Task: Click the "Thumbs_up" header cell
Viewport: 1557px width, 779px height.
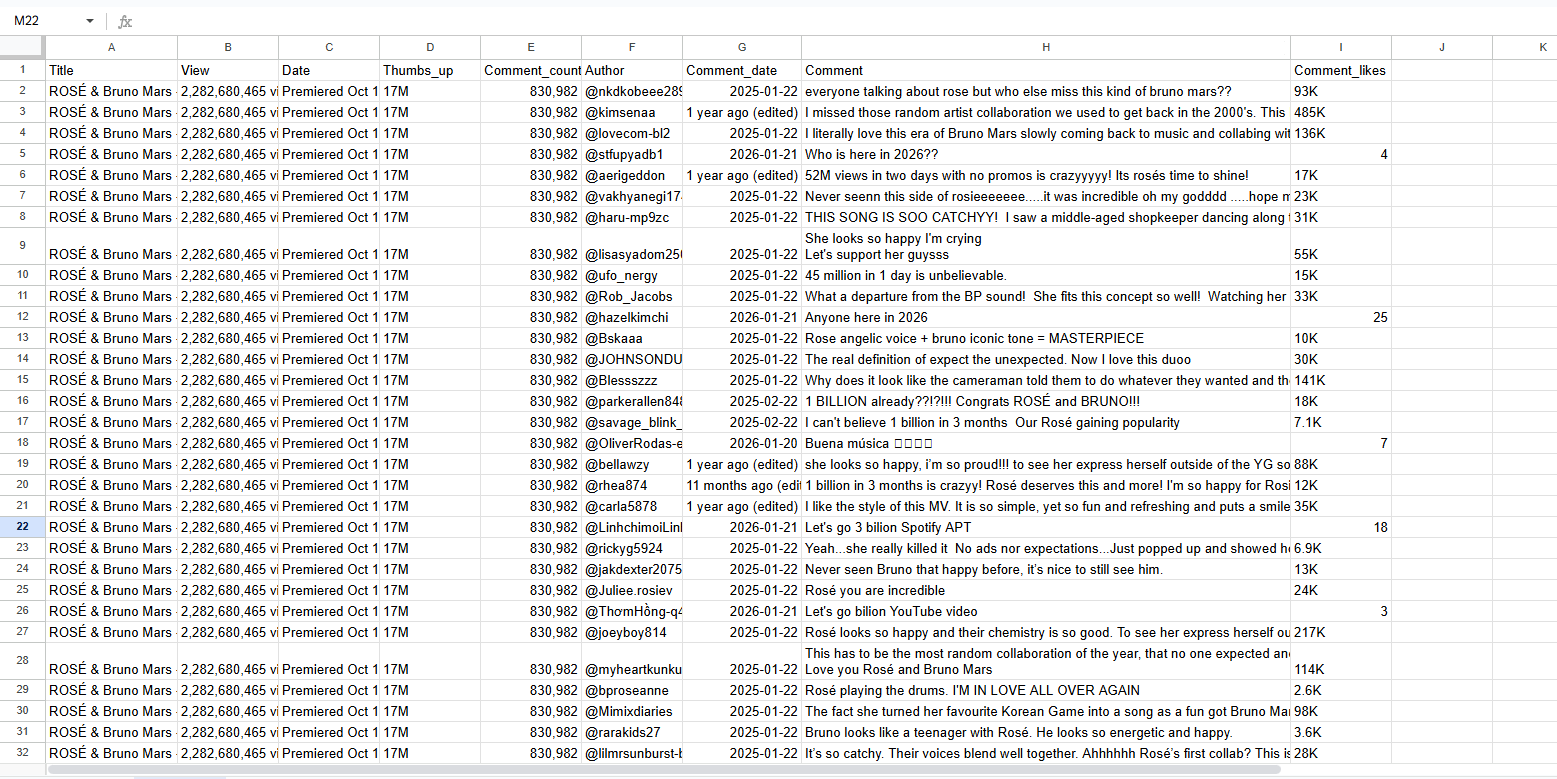Action: click(x=429, y=71)
